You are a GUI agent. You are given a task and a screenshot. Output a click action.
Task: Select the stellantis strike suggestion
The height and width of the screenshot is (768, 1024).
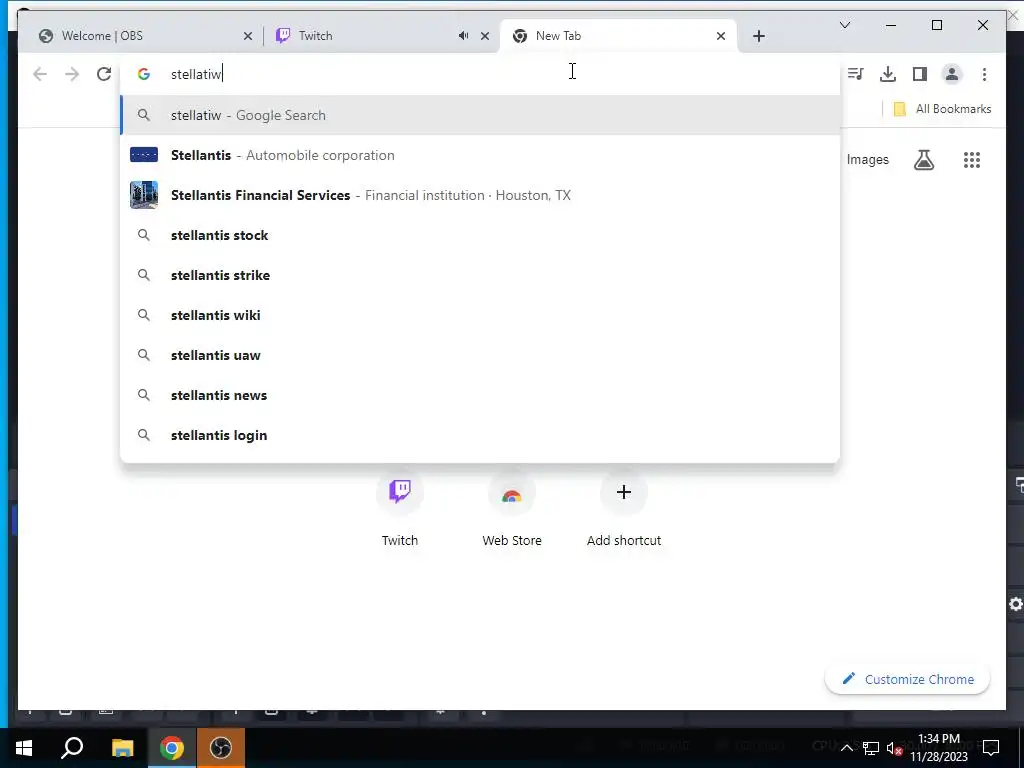(x=480, y=275)
